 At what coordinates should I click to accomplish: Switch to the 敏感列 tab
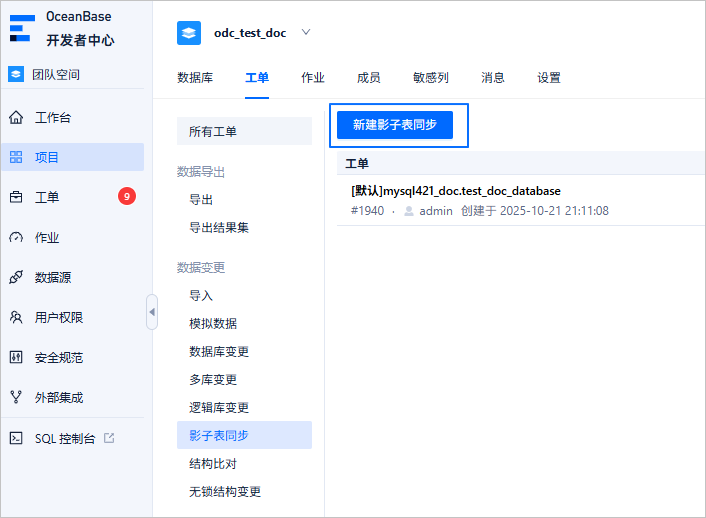pyautogui.click(x=431, y=78)
